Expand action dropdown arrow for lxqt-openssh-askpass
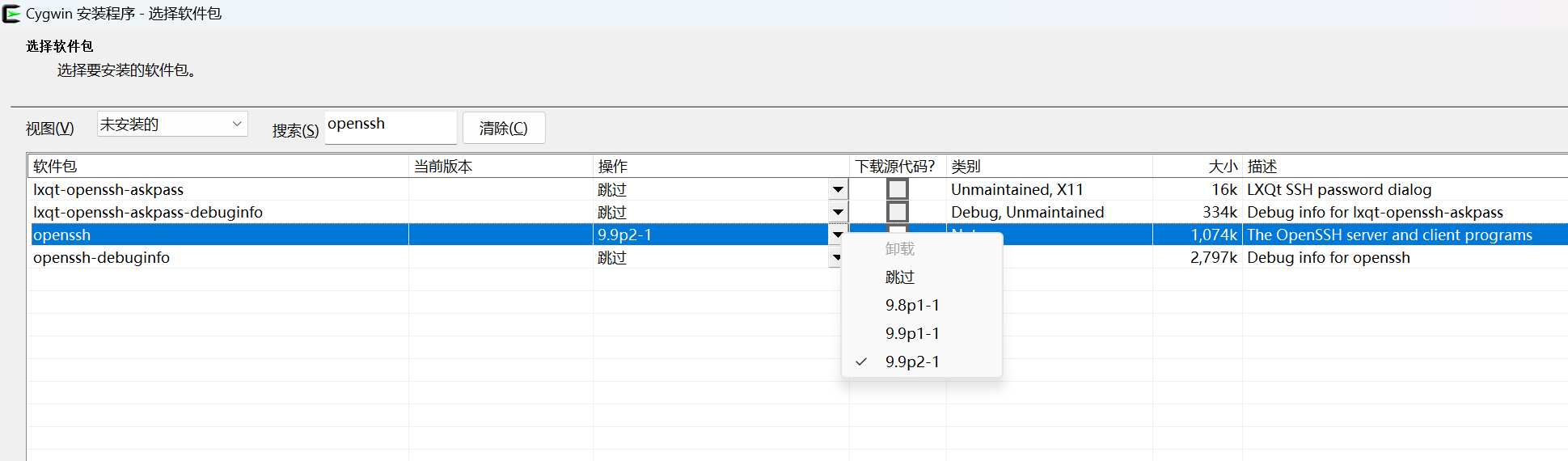 click(838, 190)
